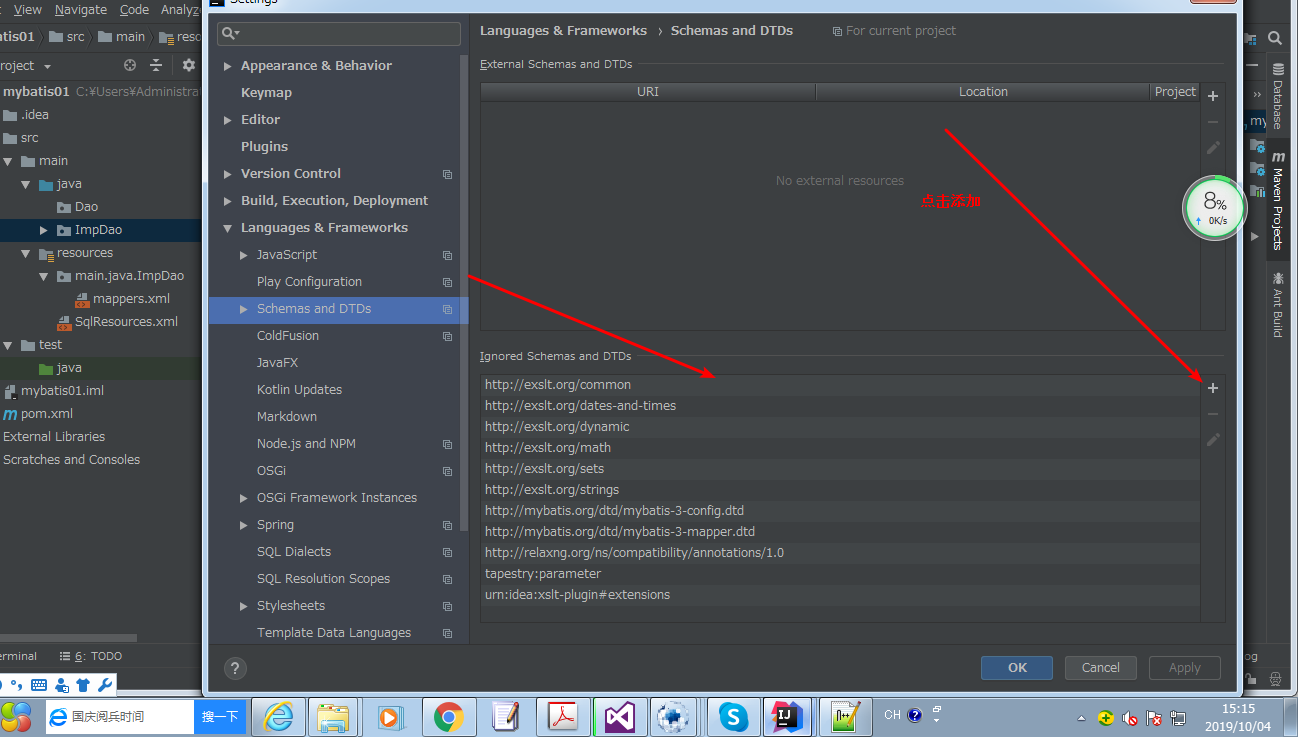Expand Build, Execution, Deployment group
1298x737 pixels.
point(229,201)
